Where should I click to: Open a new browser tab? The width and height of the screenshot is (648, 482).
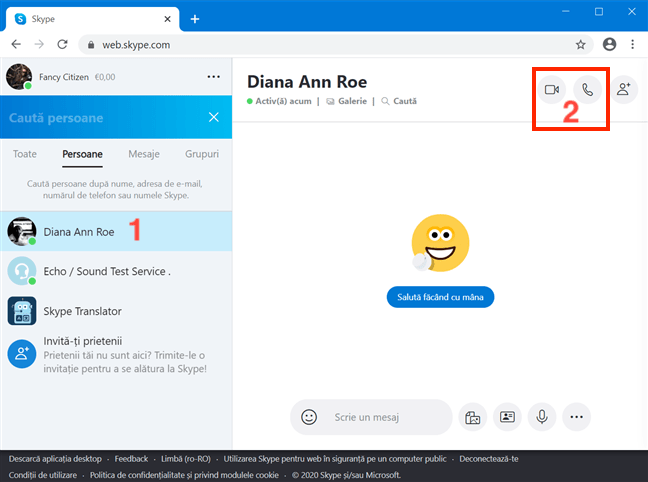(195, 19)
